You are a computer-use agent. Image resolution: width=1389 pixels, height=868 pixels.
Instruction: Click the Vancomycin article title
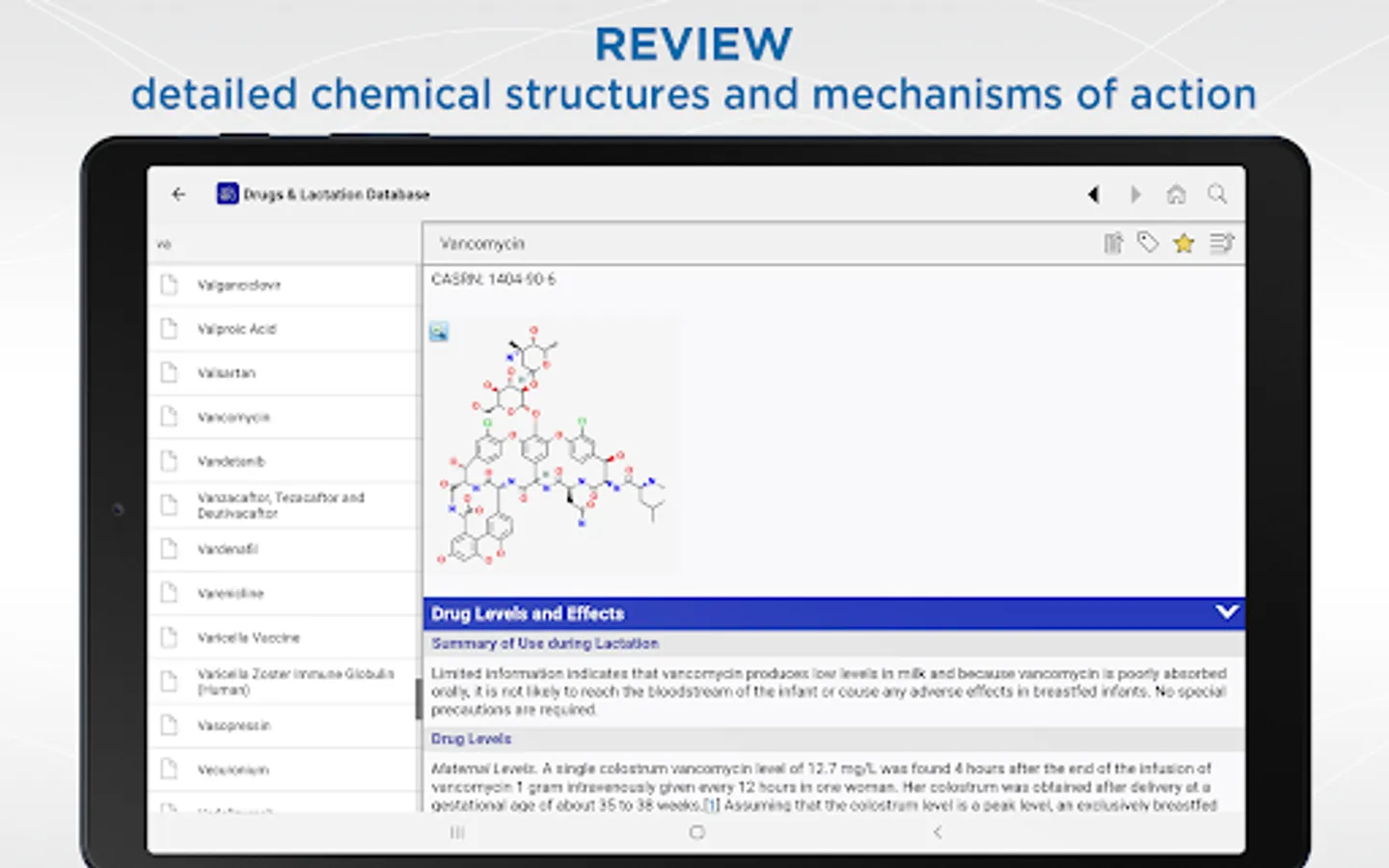point(482,244)
